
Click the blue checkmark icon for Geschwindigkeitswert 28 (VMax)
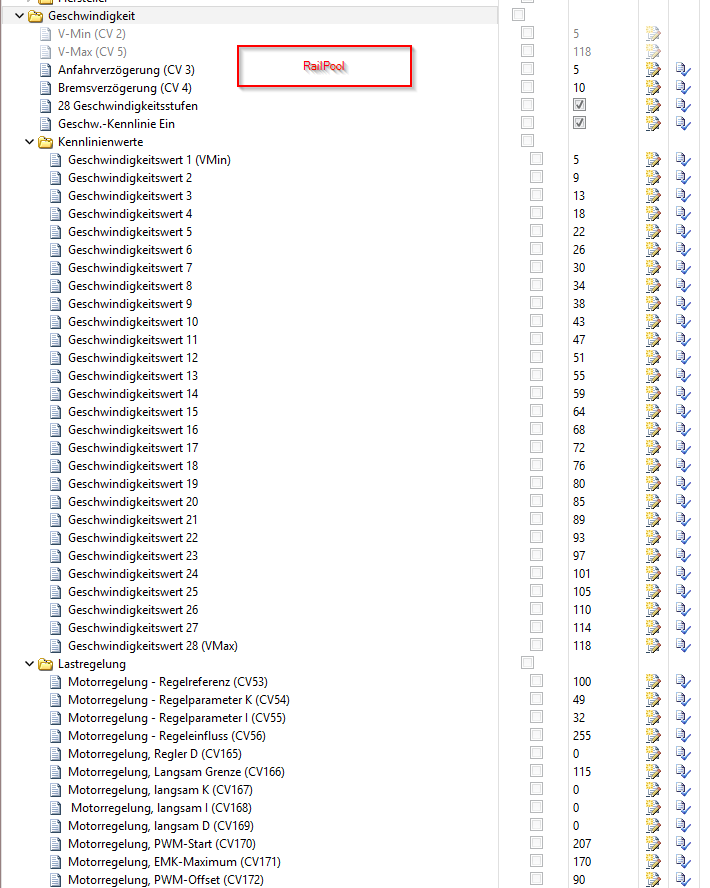(x=683, y=645)
